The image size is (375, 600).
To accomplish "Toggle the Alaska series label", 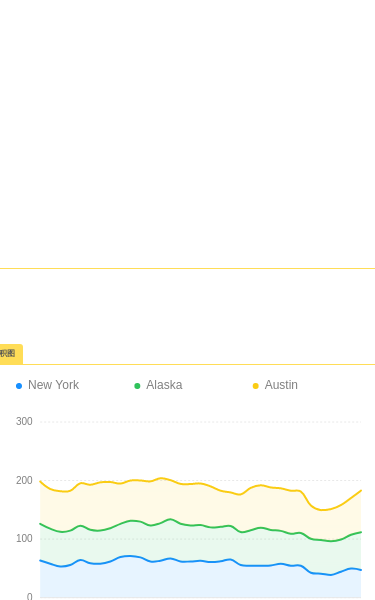I will (164, 385).
